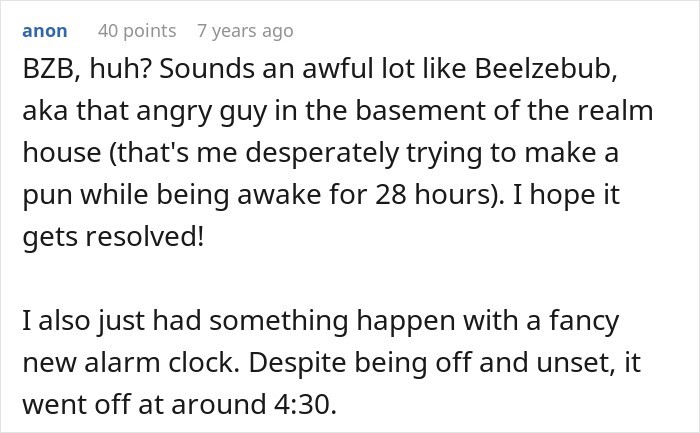700x433 pixels.
Task: Click the word house starting third line
Action: (x=62, y=153)
